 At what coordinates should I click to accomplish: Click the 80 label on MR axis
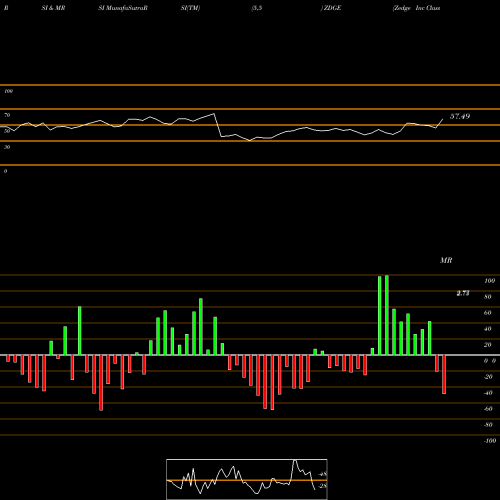pyautogui.click(x=488, y=297)
